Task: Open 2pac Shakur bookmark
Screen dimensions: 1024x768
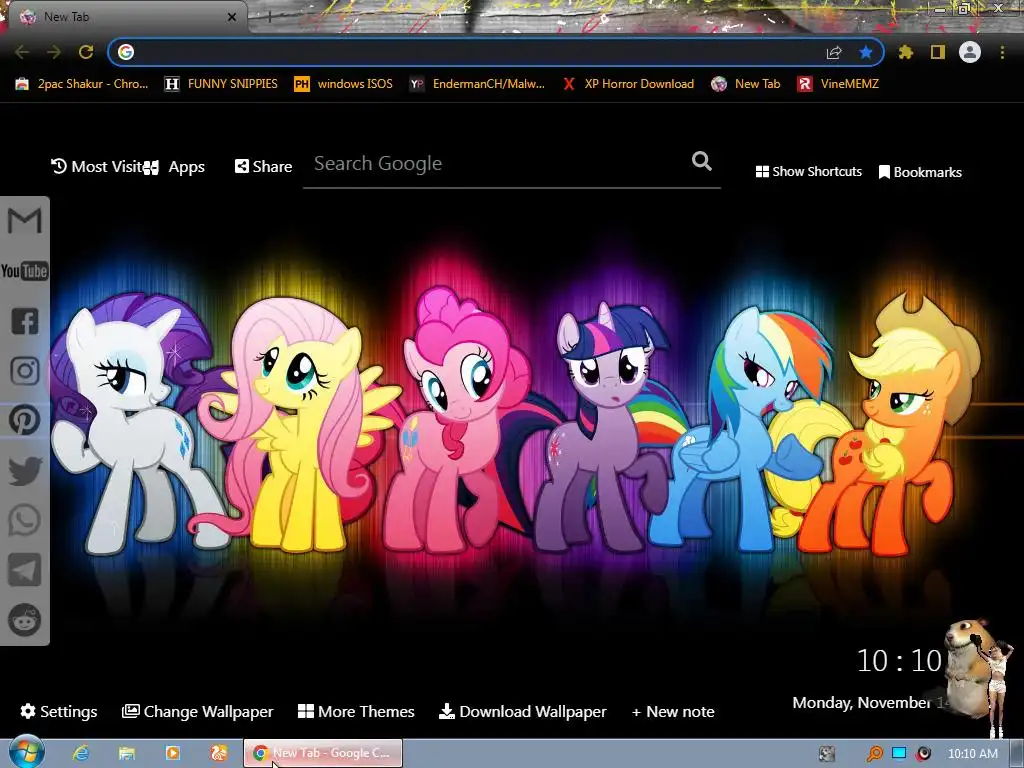Action: [x=82, y=84]
